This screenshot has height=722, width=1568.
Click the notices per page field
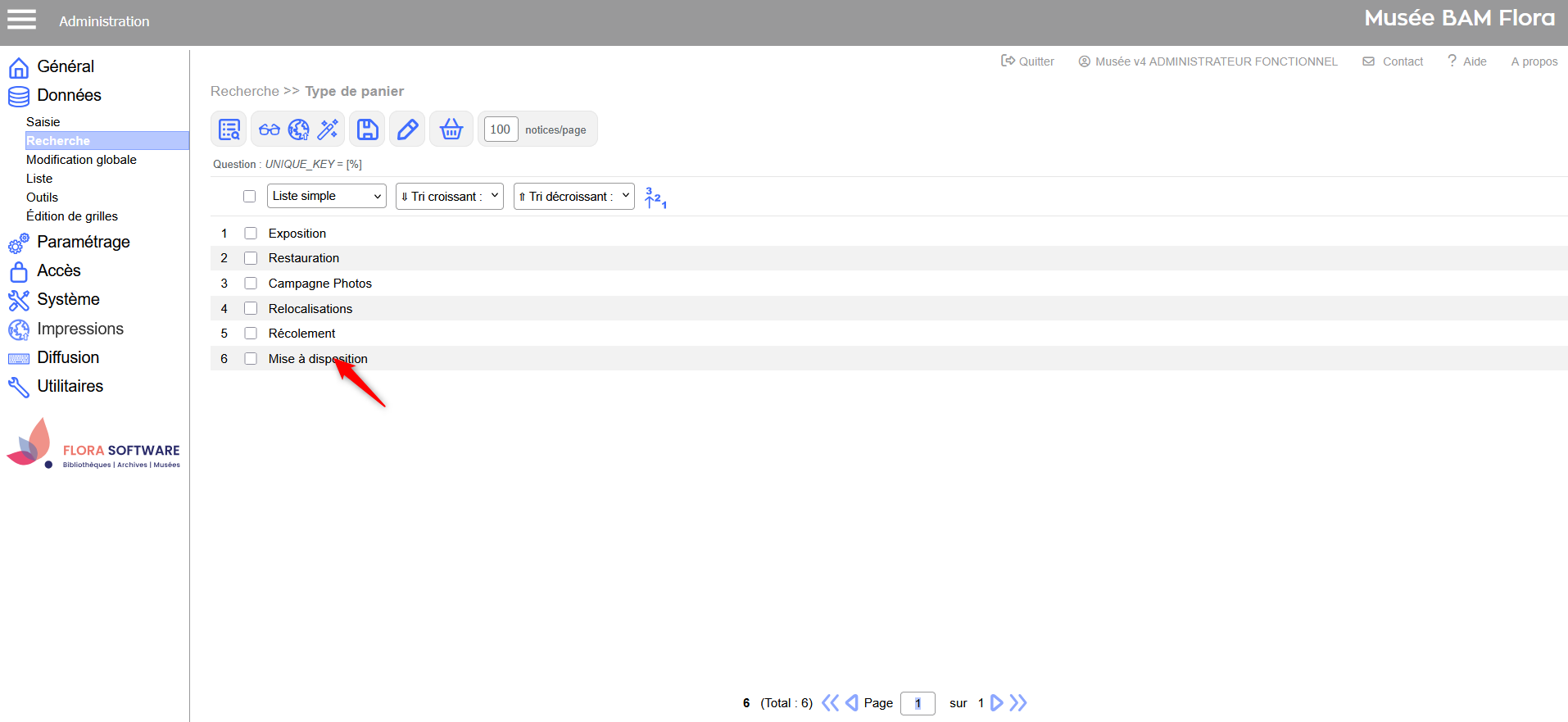[x=501, y=129]
